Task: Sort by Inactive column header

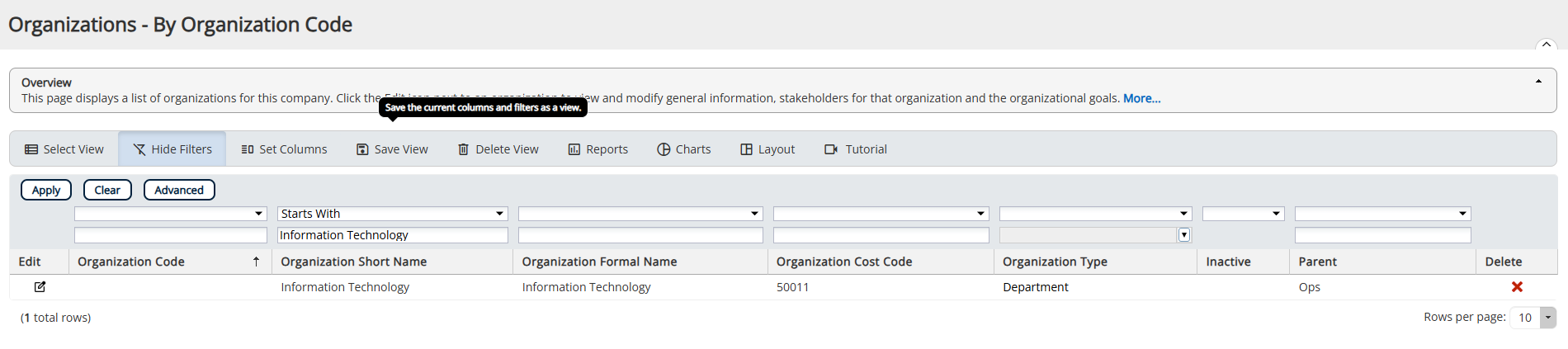Action: (1228, 262)
